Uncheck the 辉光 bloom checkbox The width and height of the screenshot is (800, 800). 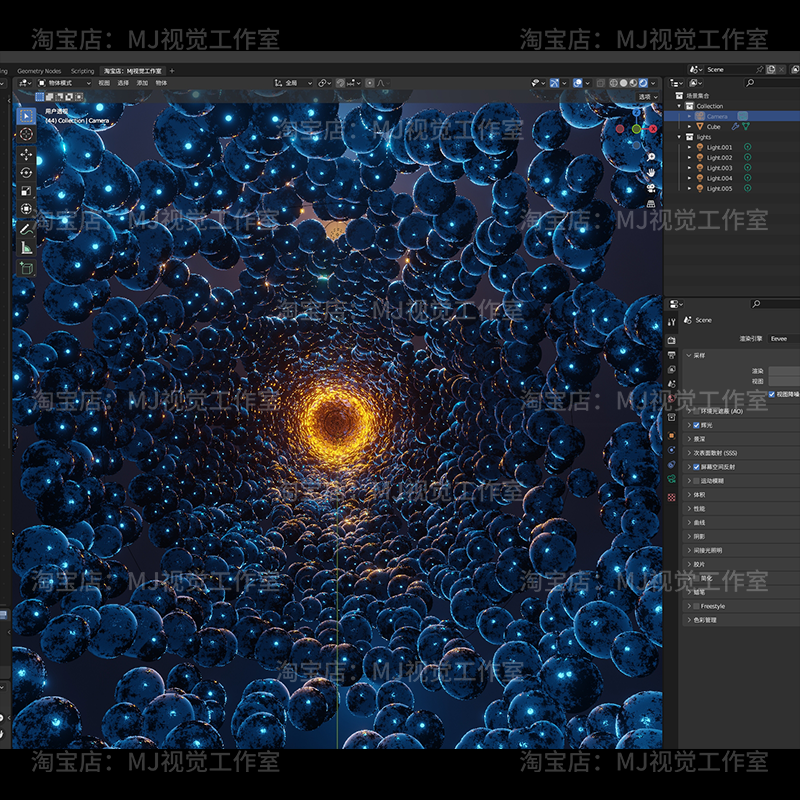click(x=697, y=425)
